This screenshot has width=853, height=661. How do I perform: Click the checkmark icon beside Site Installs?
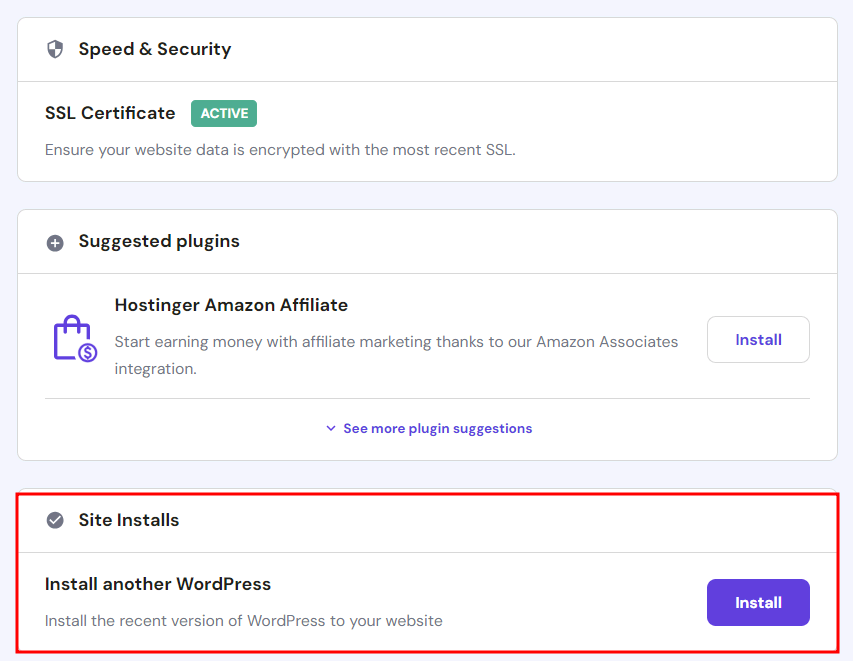(x=55, y=520)
